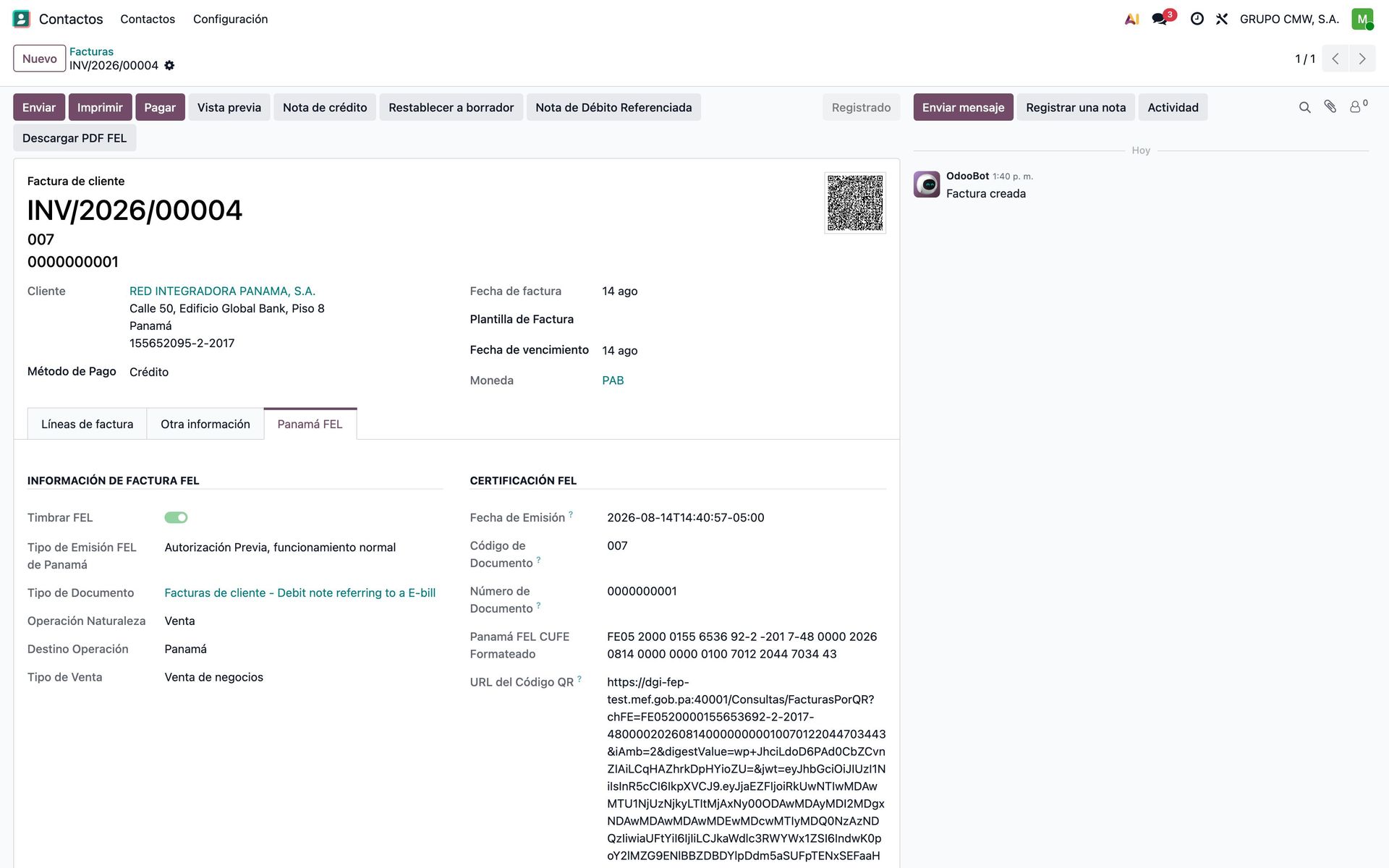Click the OdooBot avatar in chatter
The width and height of the screenshot is (1389, 868).
point(927,184)
